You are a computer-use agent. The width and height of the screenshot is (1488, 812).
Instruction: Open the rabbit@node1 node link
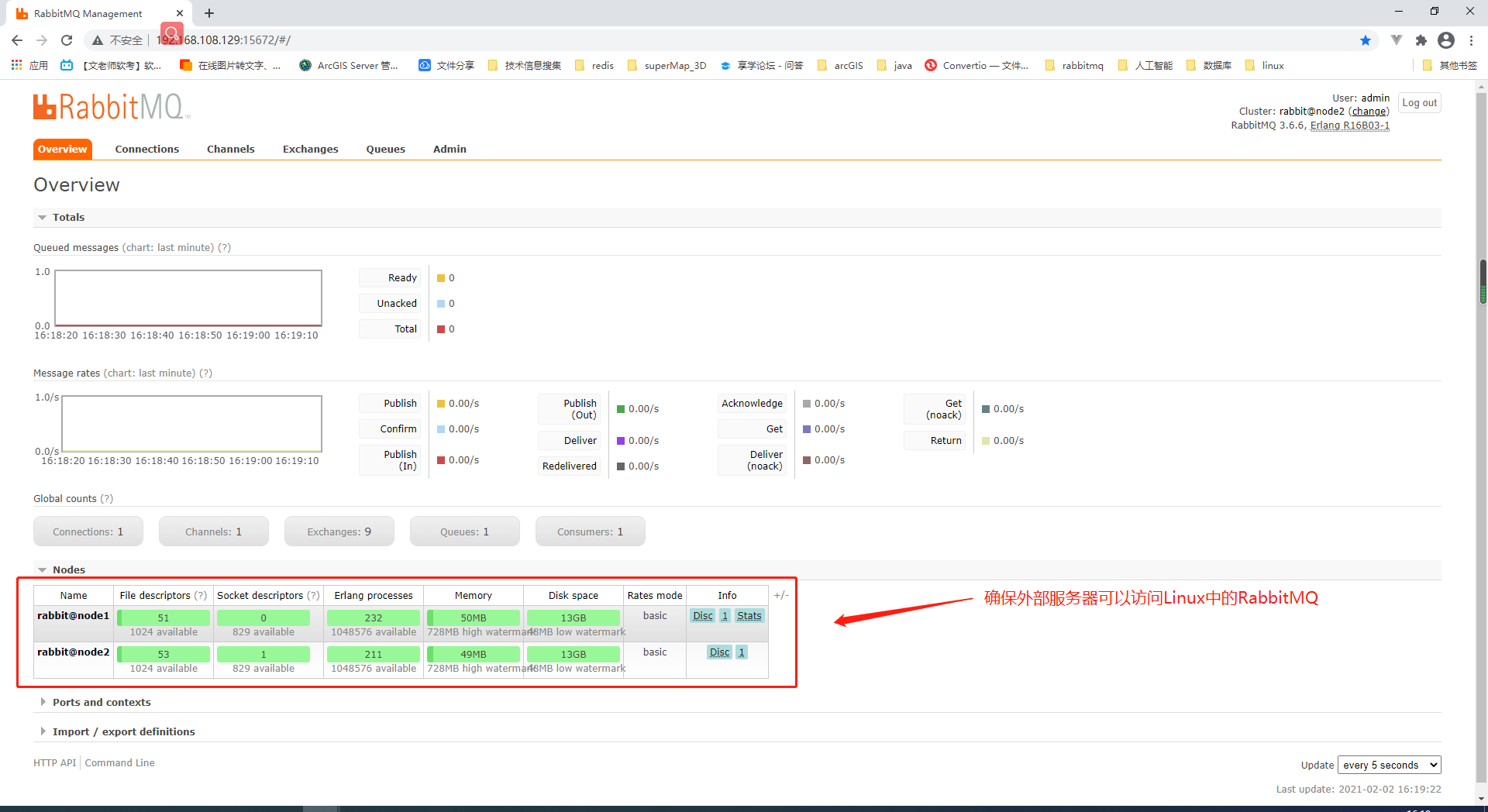pos(73,616)
